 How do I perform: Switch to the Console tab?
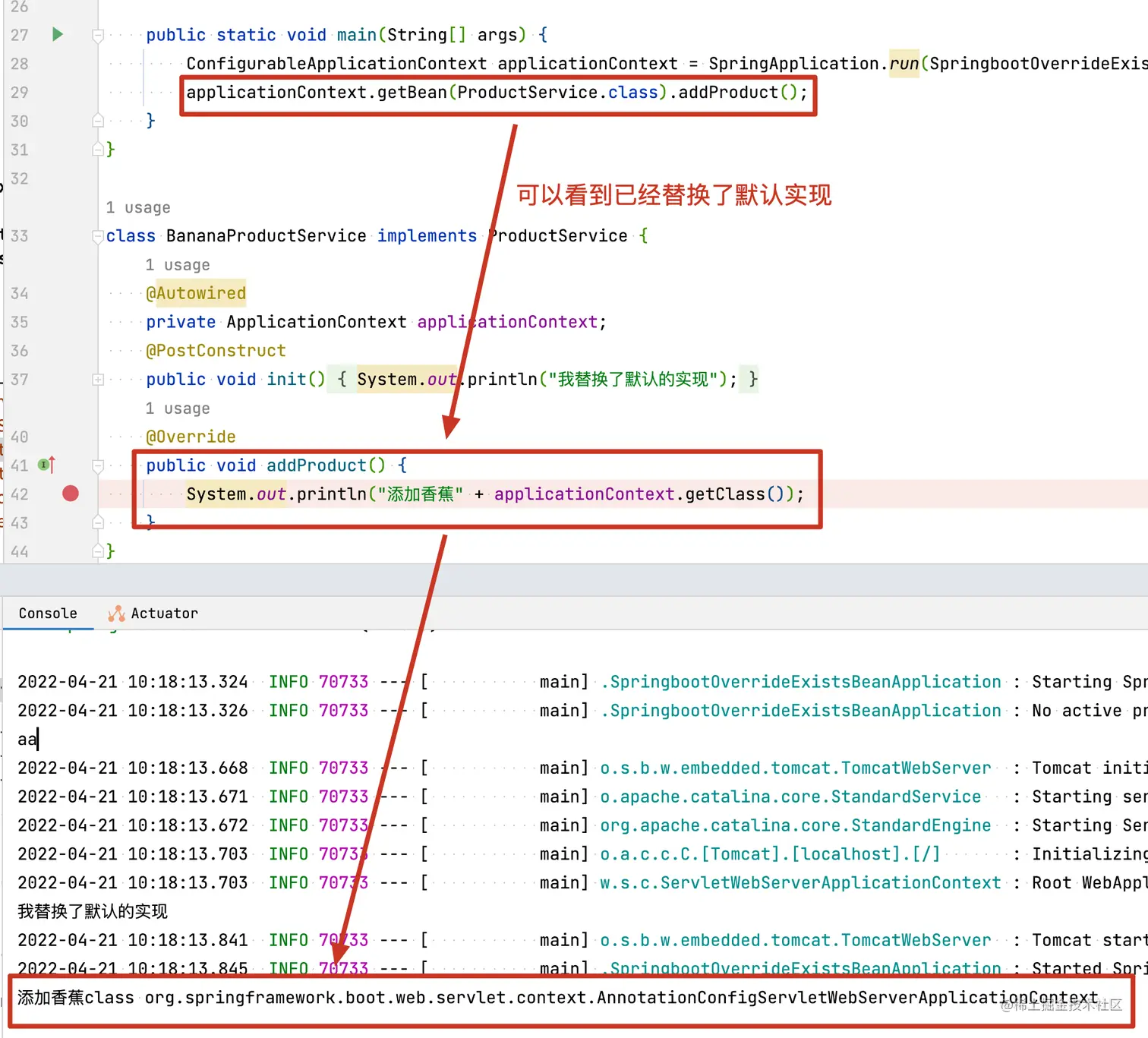48,613
